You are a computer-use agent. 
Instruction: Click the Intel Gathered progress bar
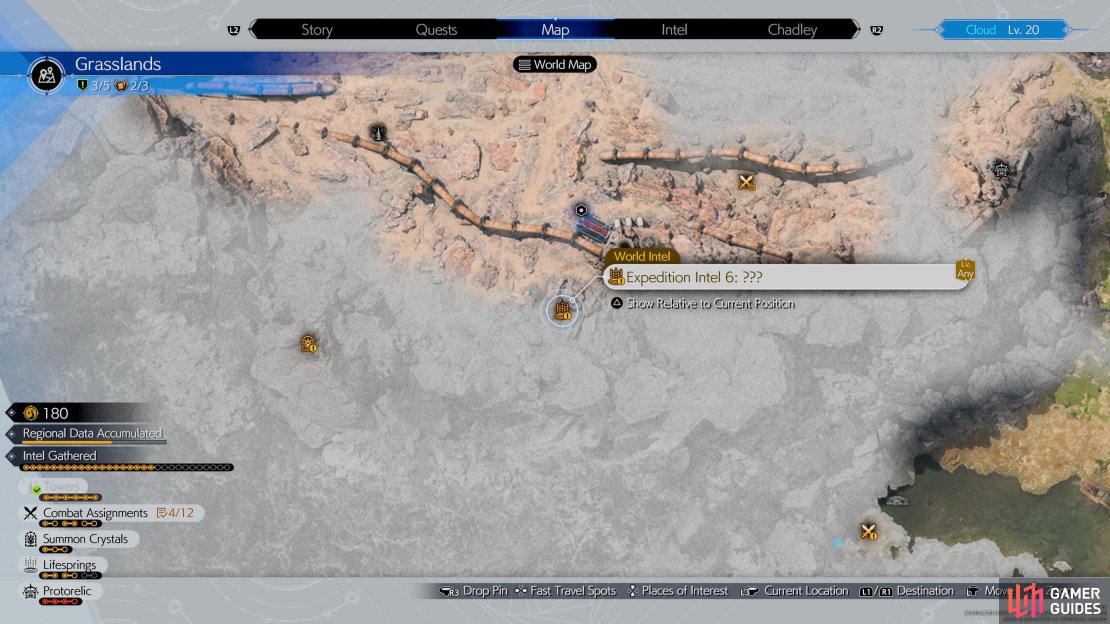(x=127, y=467)
